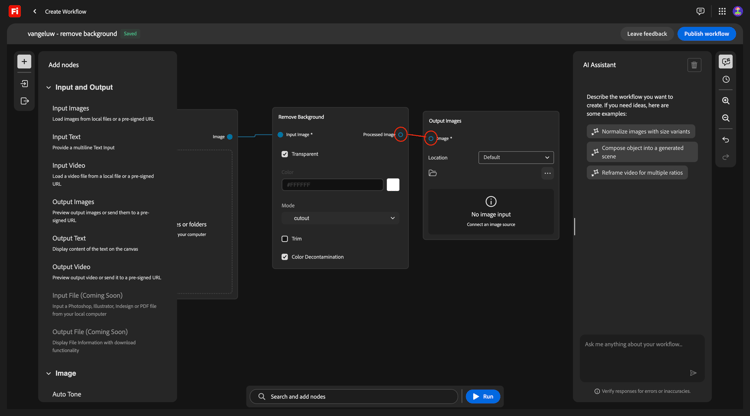The height and width of the screenshot is (416, 750).
Task: Click the Search and add nodes field
Action: pyautogui.click(x=353, y=396)
